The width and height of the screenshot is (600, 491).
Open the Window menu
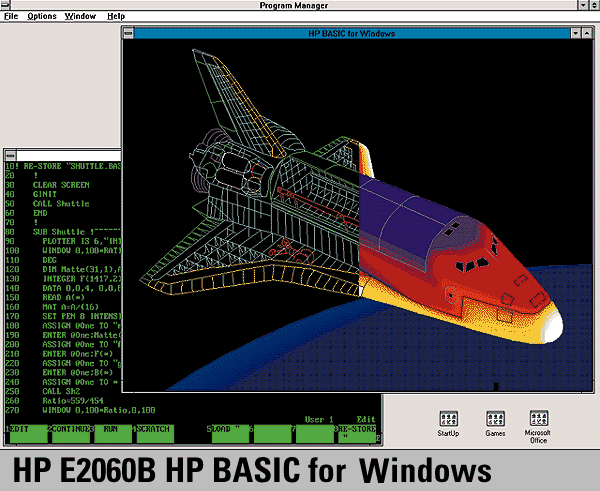(80, 17)
